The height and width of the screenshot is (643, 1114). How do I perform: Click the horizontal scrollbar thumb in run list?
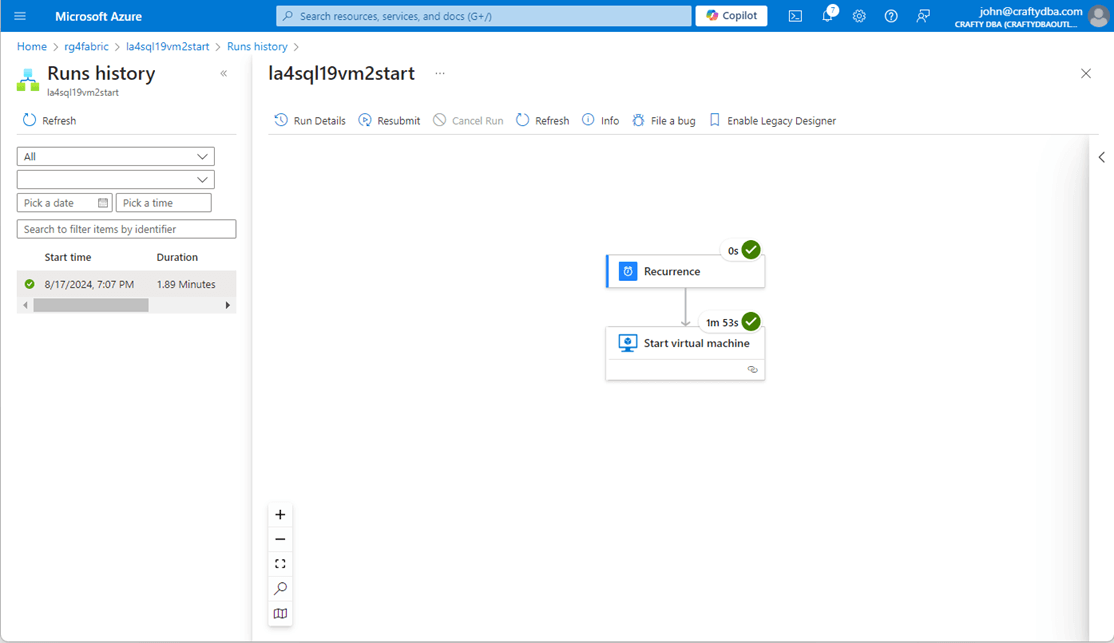point(91,305)
